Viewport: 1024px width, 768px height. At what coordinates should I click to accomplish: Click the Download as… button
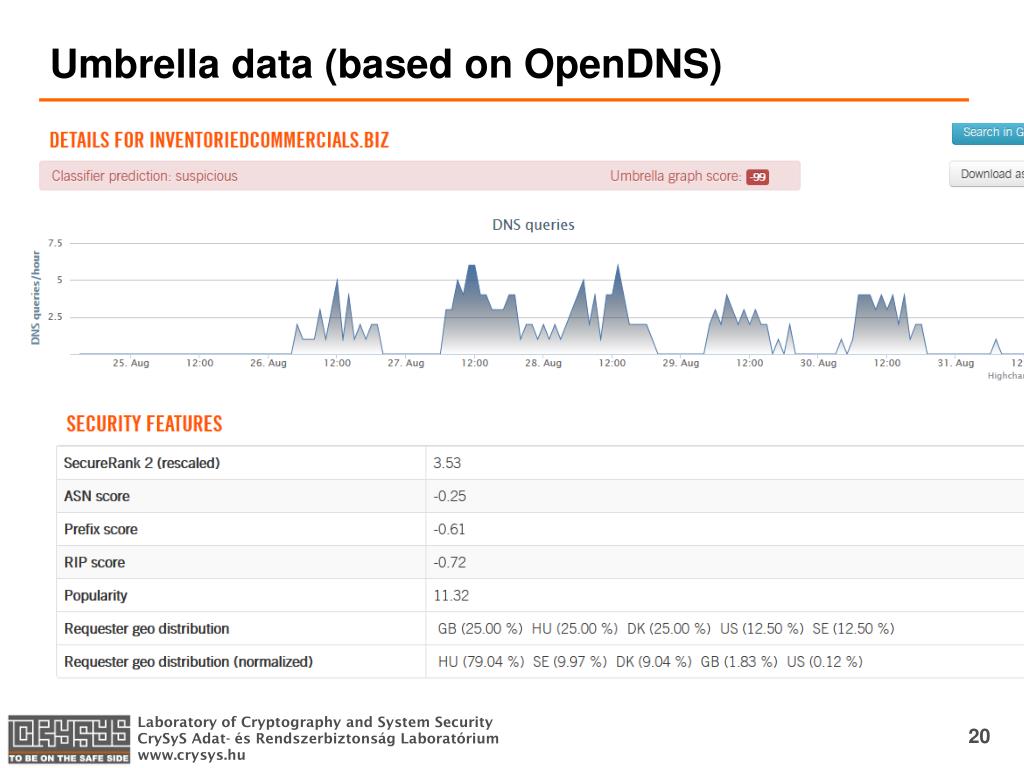point(987,174)
